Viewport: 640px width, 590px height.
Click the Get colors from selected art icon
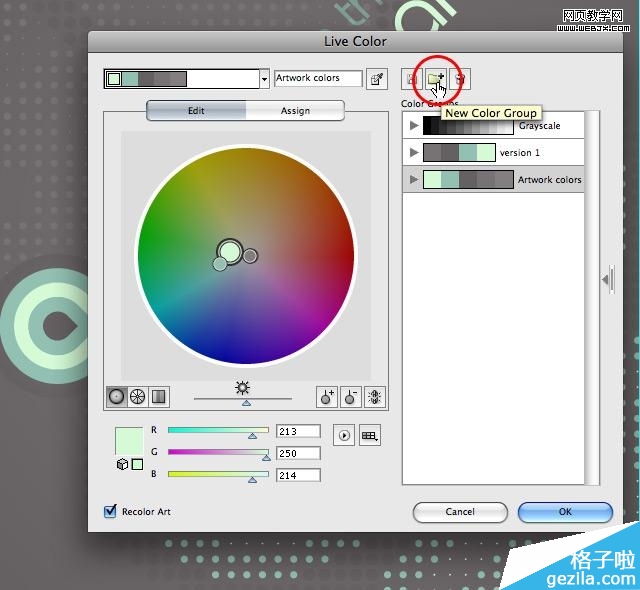point(376,79)
